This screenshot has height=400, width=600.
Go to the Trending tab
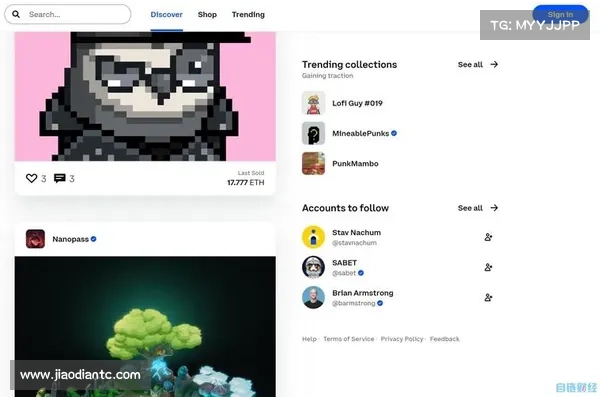(x=248, y=15)
